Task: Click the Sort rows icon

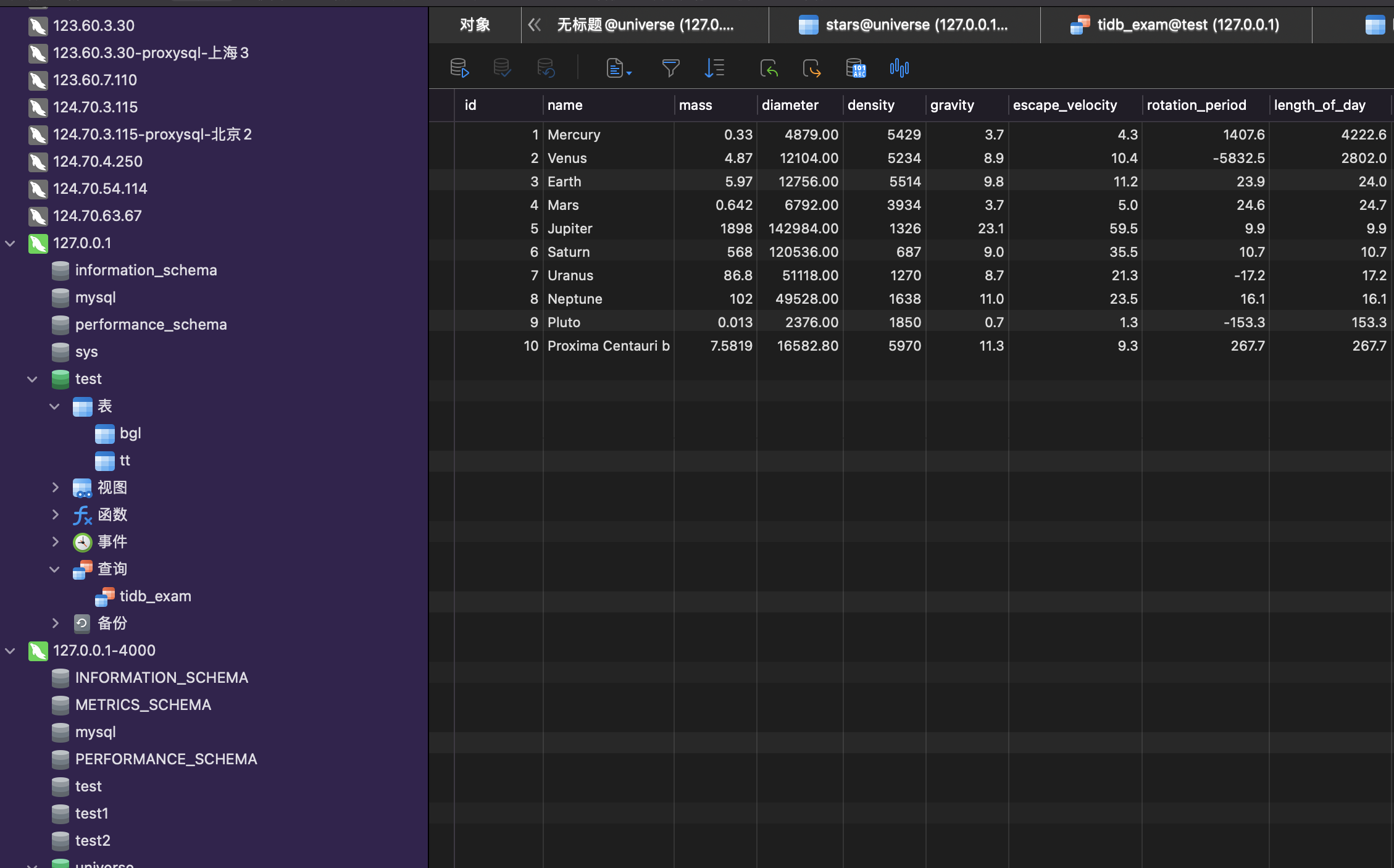Action: [714, 68]
